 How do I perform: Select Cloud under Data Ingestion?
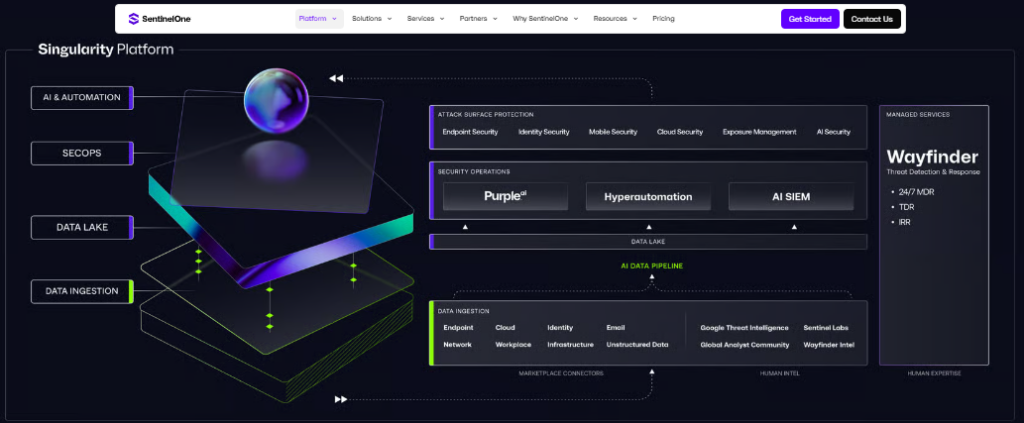click(505, 328)
